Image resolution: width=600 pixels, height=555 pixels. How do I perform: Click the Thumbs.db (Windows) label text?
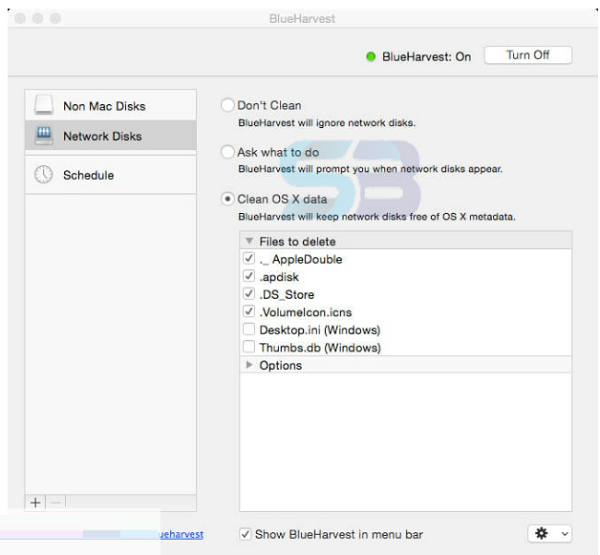click(320, 348)
